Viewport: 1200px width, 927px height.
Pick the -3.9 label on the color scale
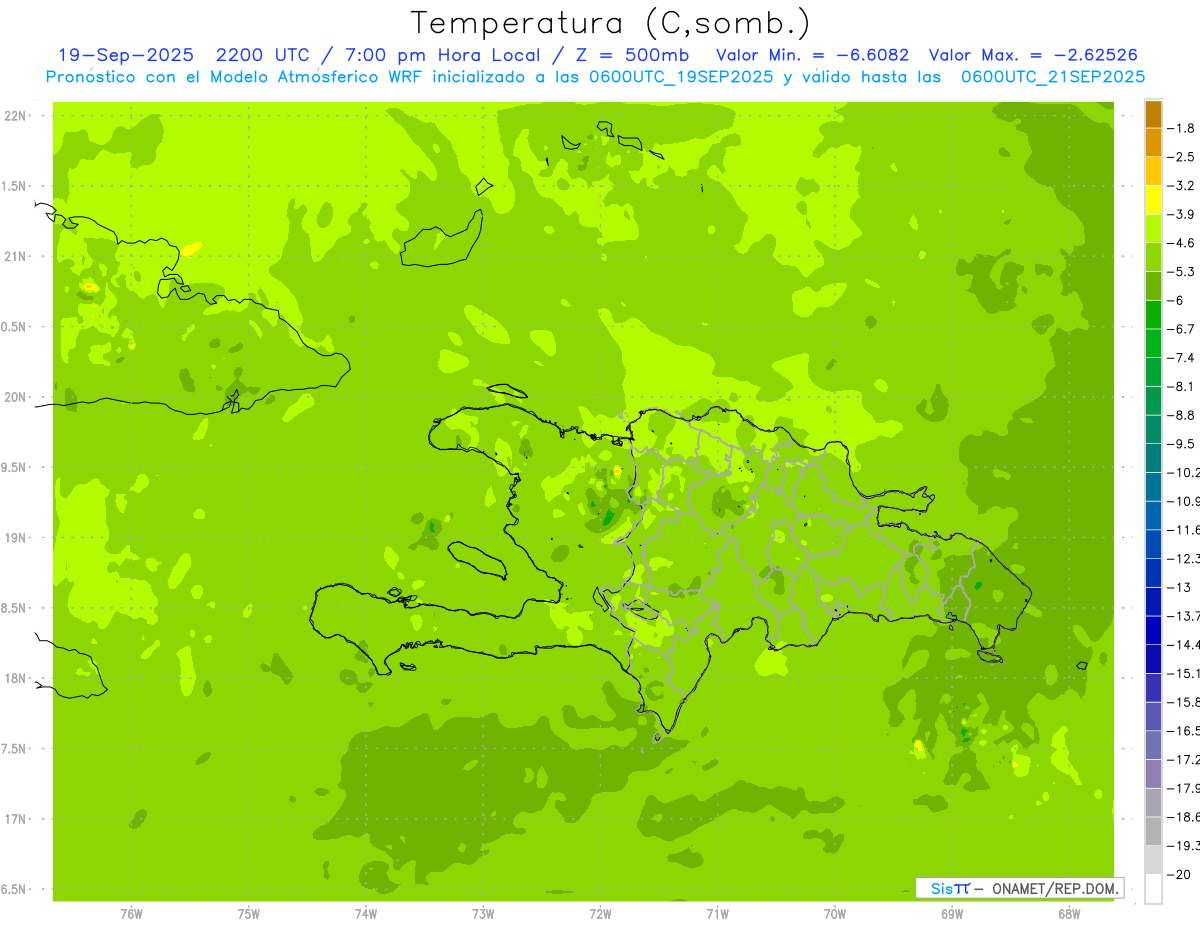1183,214
